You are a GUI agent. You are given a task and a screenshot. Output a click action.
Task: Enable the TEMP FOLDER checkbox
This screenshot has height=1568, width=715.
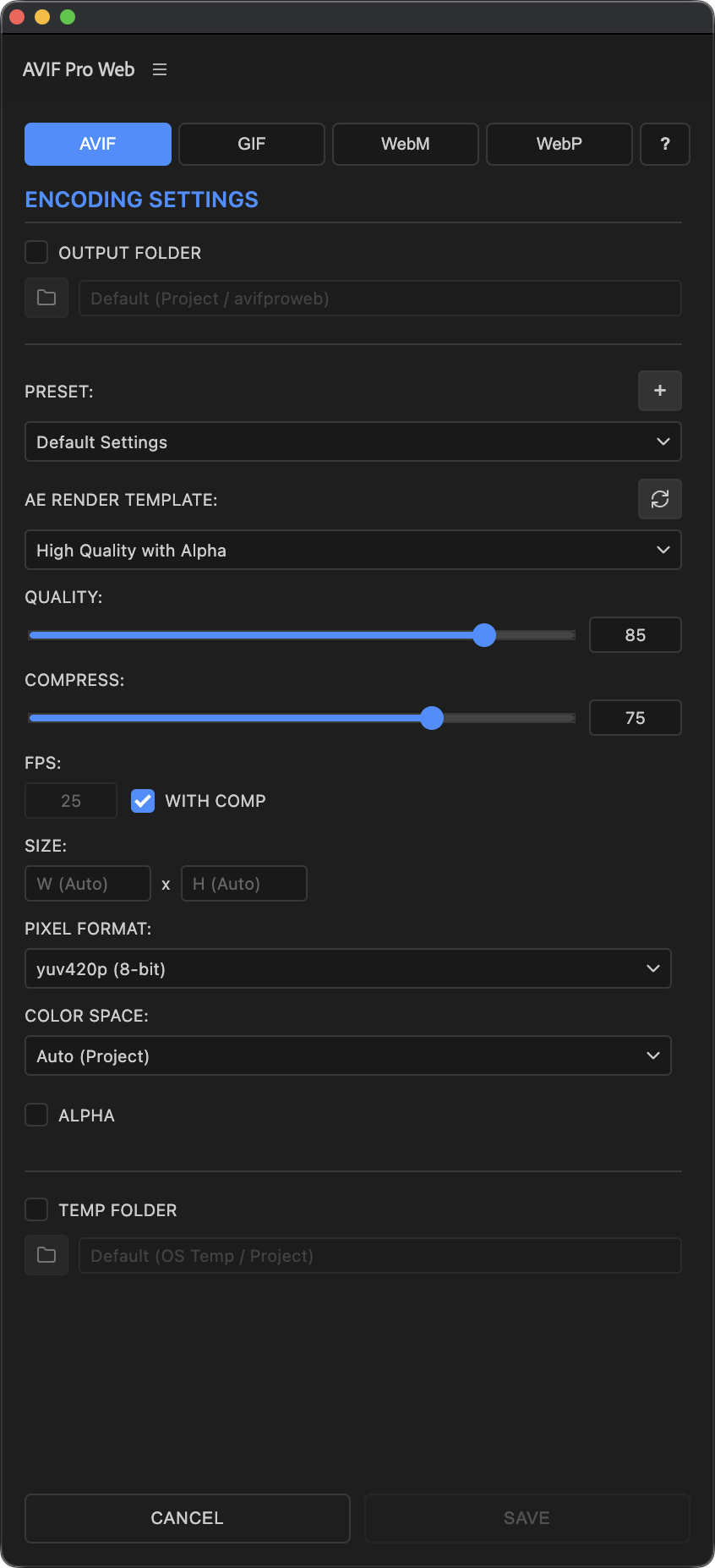point(36,1209)
